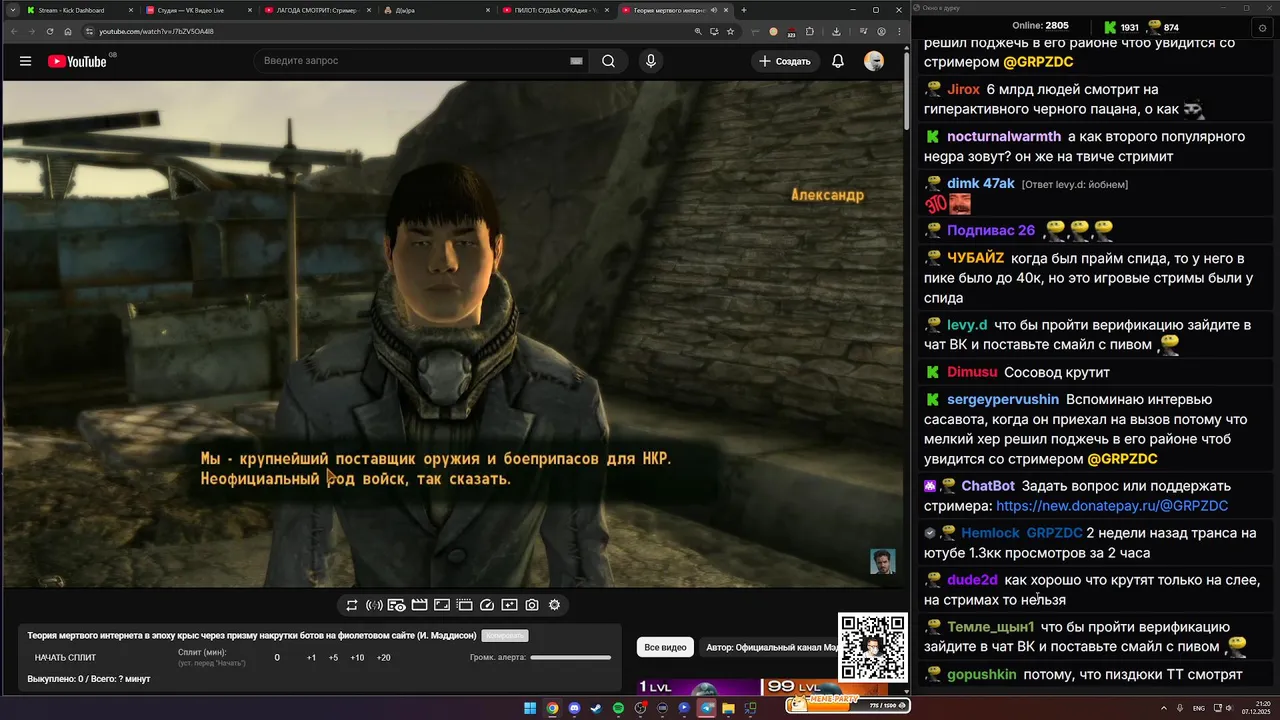This screenshot has width=1280, height=720.
Task: Click the YouTube search magnifier button
Action: pyautogui.click(x=609, y=61)
